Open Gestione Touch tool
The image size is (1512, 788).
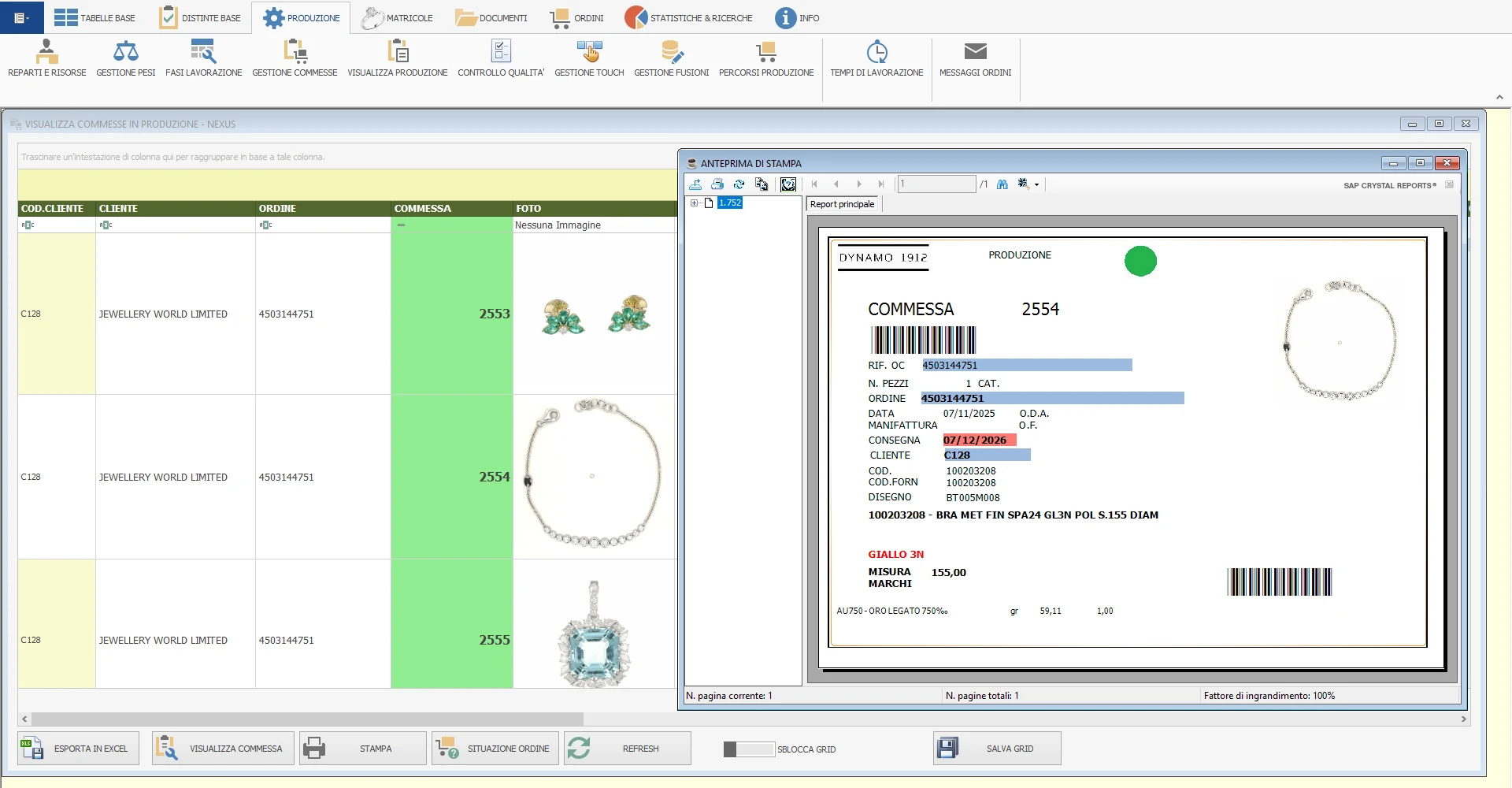(589, 58)
